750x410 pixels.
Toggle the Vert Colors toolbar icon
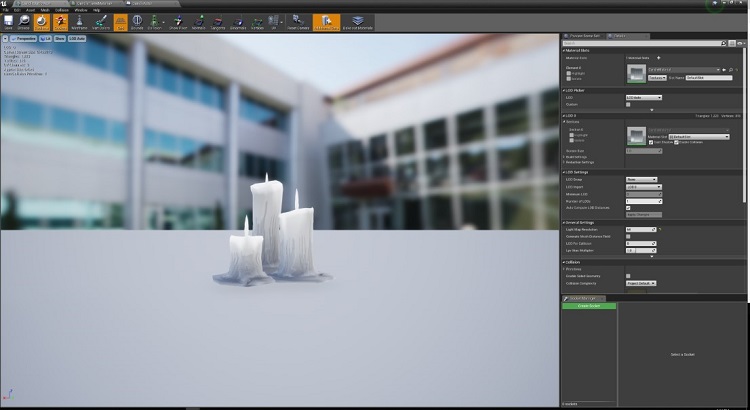click(100, 21)
